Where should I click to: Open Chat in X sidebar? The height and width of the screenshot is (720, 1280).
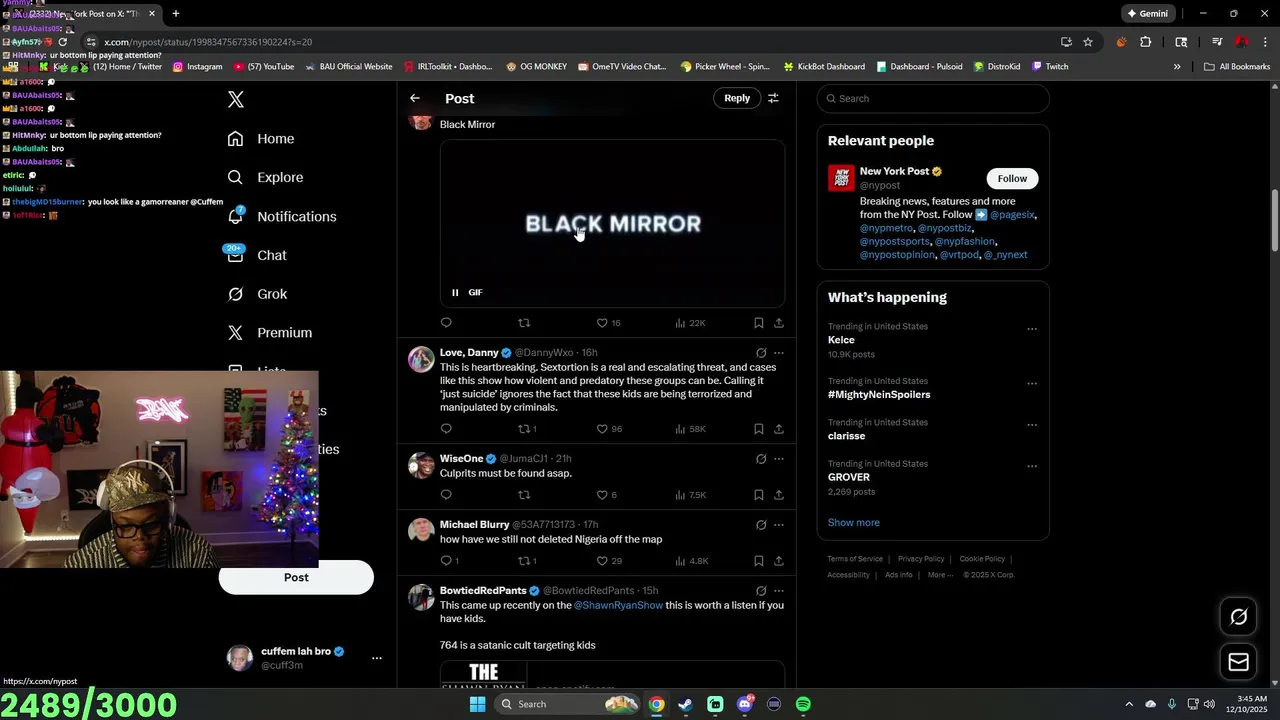(x=257, y=256)
